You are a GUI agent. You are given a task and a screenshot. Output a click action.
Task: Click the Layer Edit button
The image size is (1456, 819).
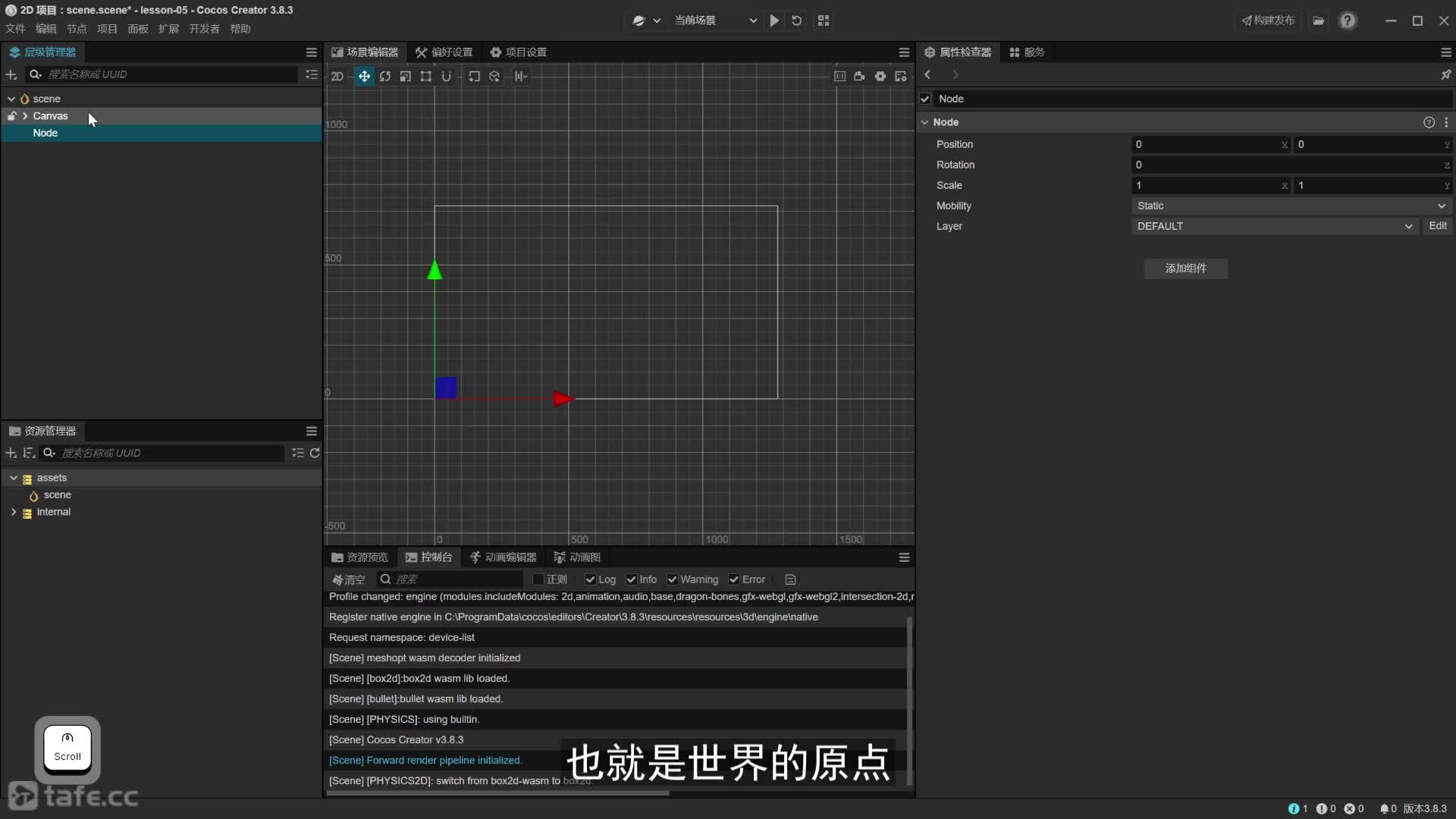pyautogui.click(x=1438, y=226)
